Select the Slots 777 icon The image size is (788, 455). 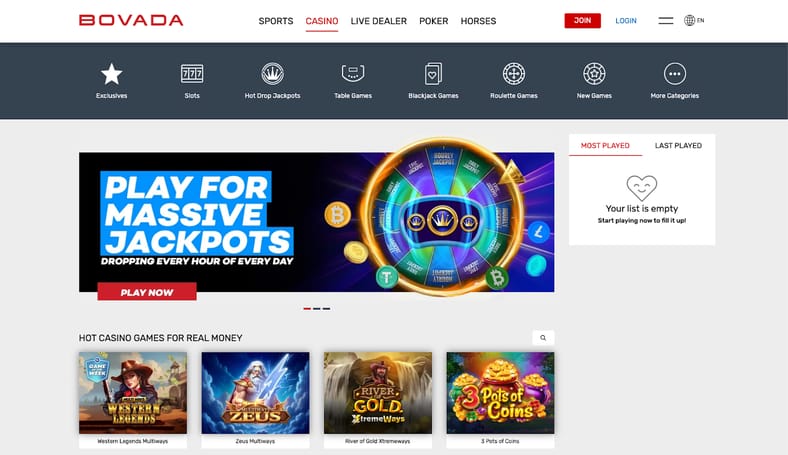(192, 74)
